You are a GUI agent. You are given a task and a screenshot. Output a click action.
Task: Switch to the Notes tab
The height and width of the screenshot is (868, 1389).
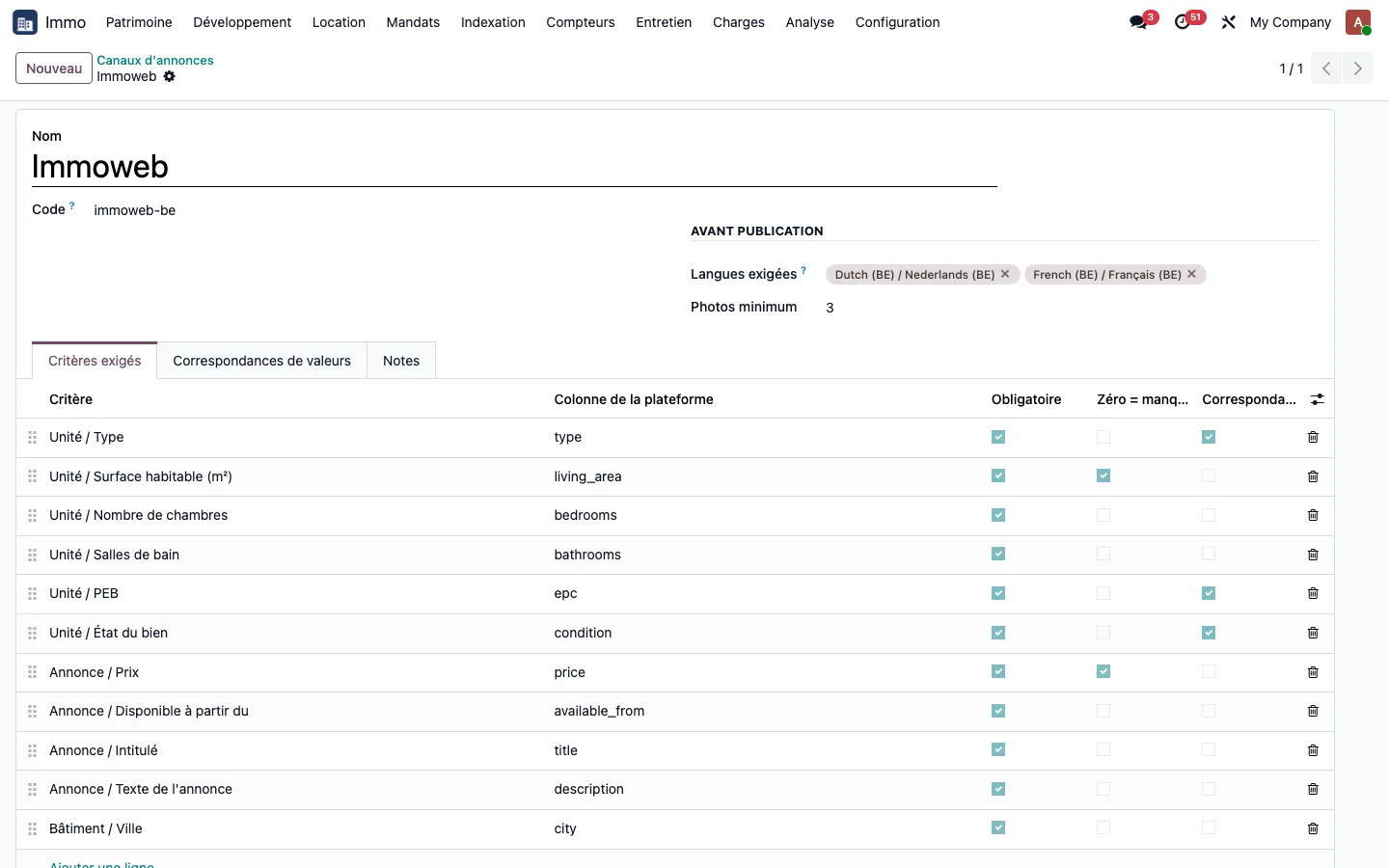click(x=401, y=361)
